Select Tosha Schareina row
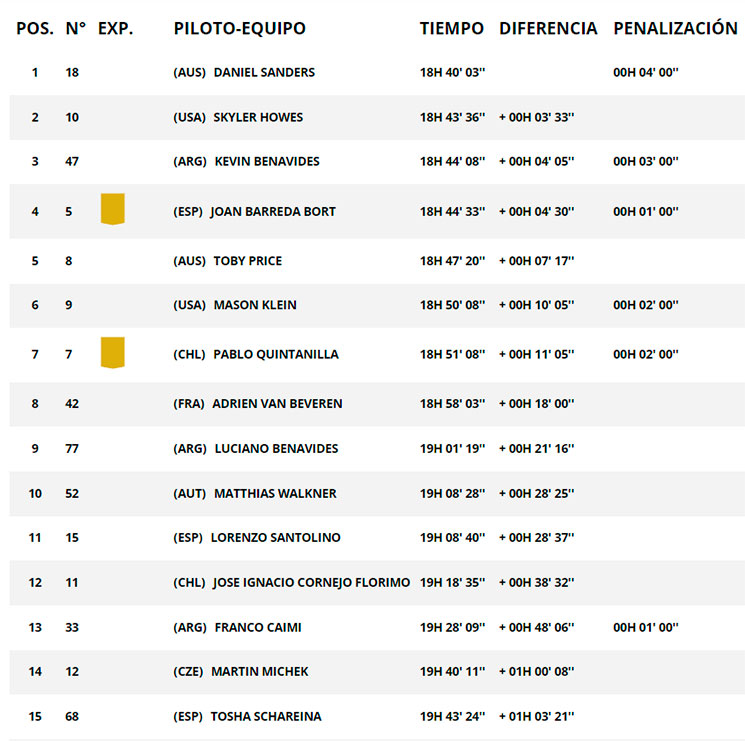 pos(377,716)
